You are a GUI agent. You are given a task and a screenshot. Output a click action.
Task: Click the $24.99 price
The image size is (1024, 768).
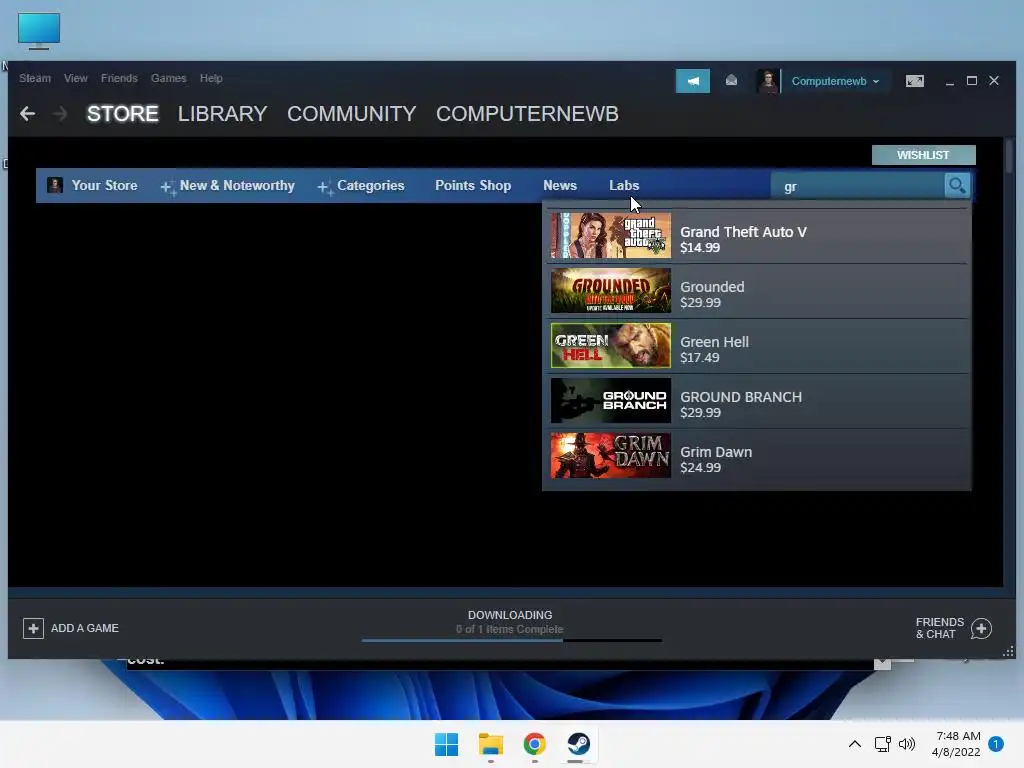(700, 468)
